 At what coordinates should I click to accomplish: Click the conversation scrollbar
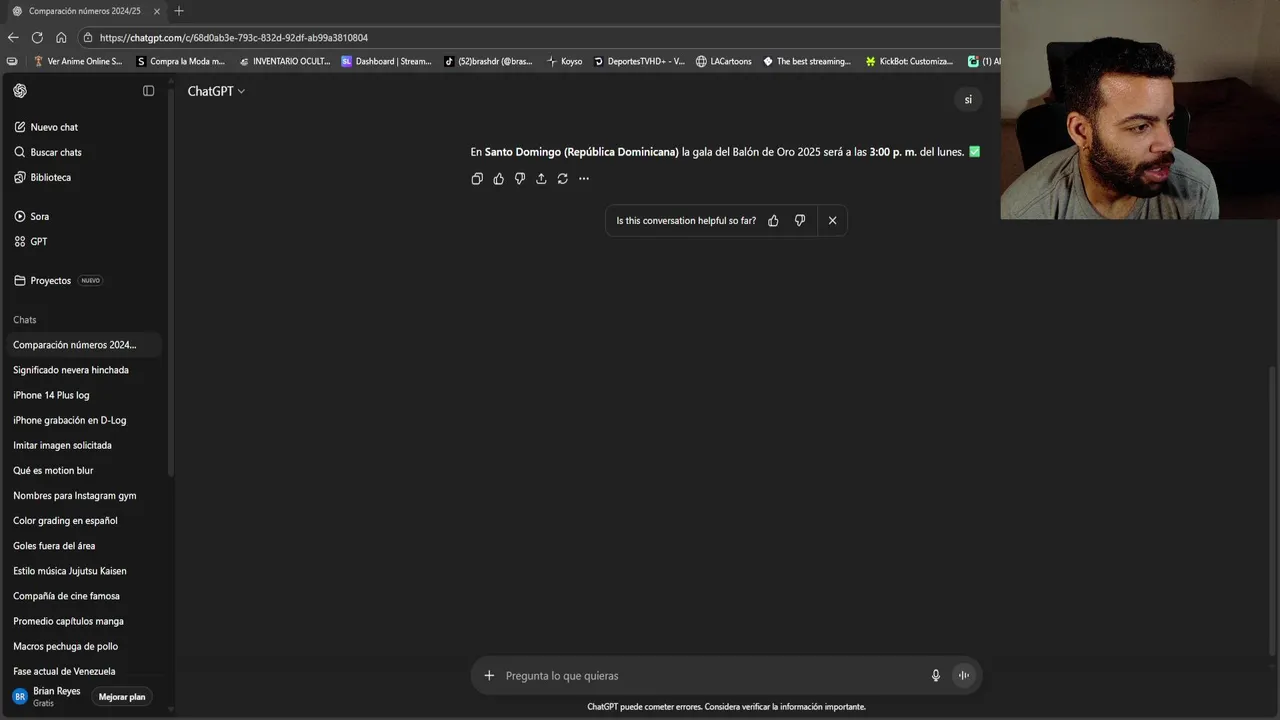click(x=1272, y=510)
